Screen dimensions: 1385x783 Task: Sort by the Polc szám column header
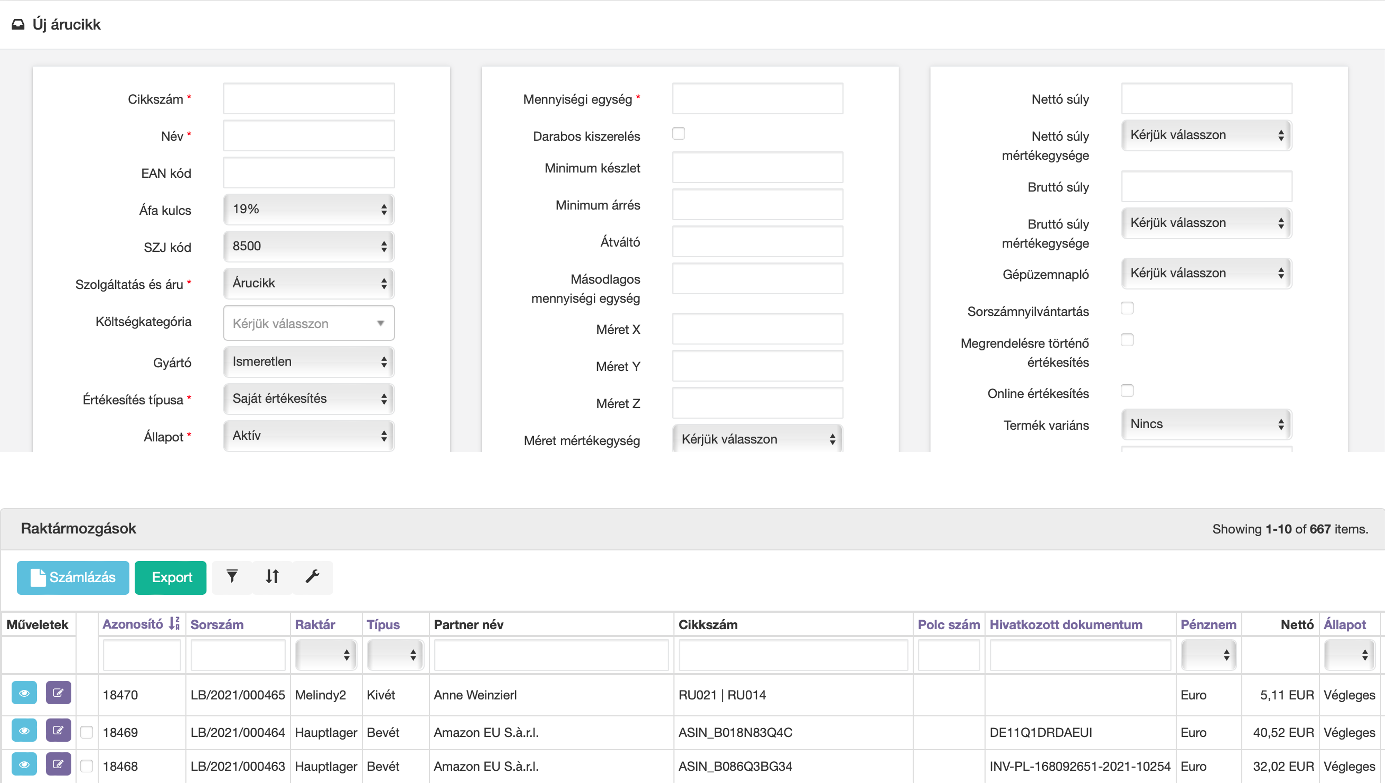949,624
